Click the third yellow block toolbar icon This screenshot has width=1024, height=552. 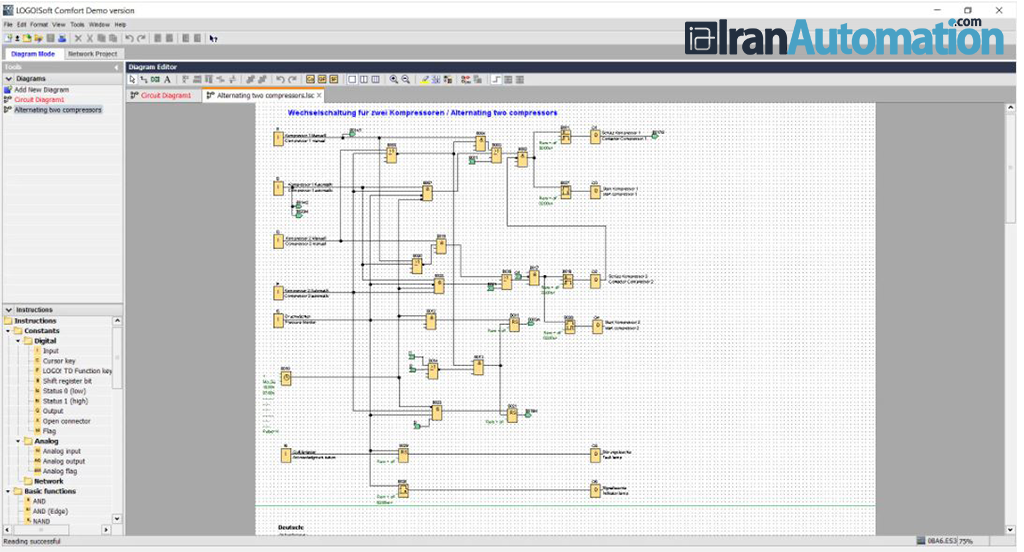[334, 80]
